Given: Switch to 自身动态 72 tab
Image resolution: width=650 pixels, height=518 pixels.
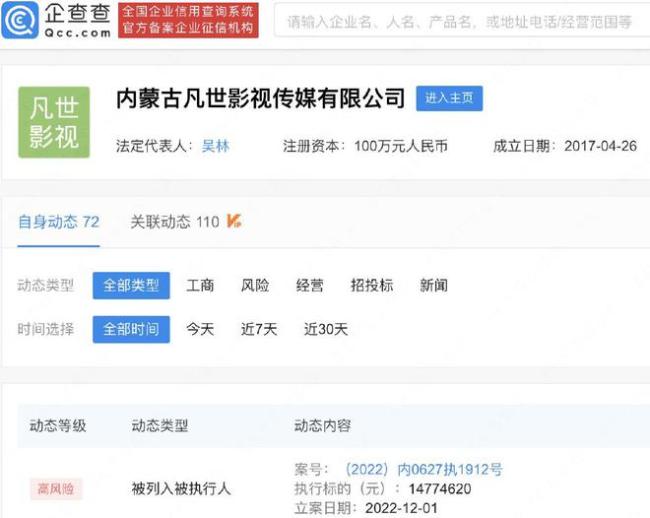Looking at the screenshot, I should pos(58,222).
